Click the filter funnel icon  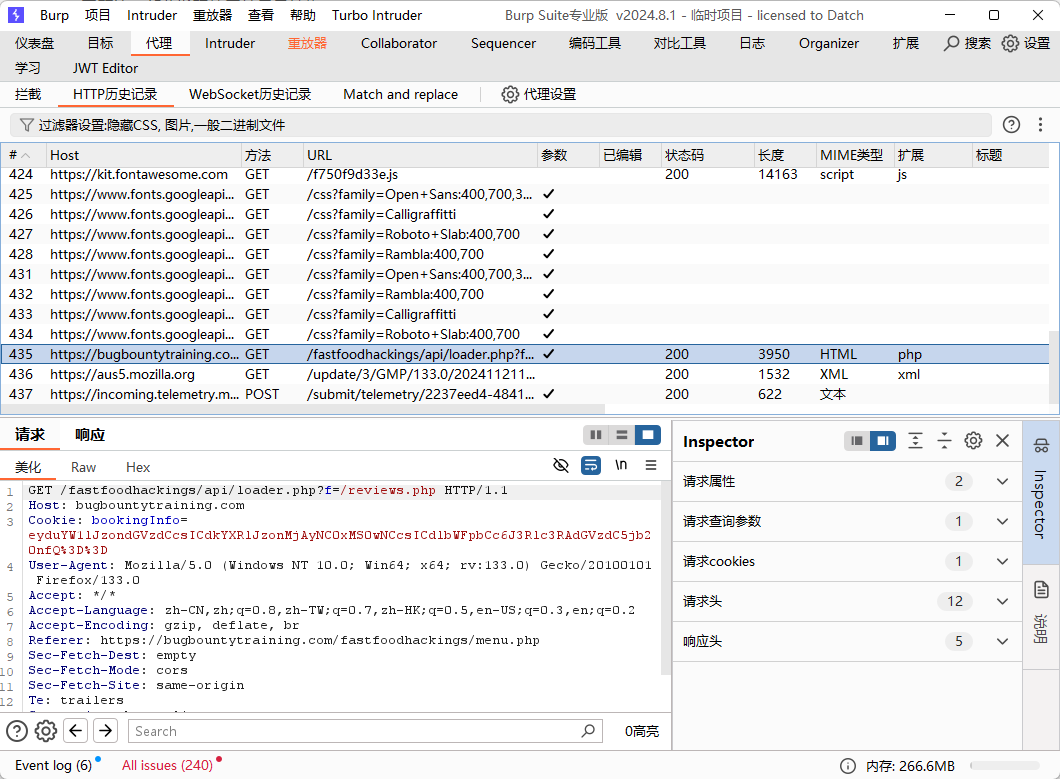[x=26, y=125]
